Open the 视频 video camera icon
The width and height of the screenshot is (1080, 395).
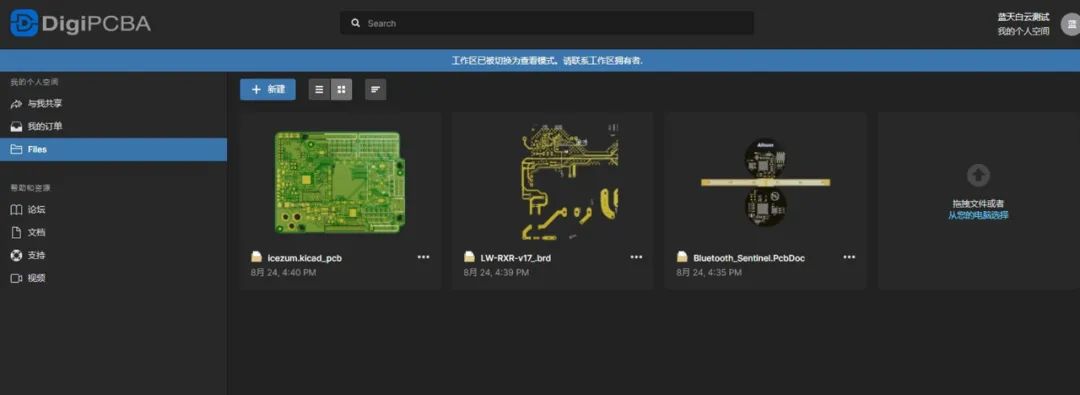pyautogui.click(x=17, y=278)
